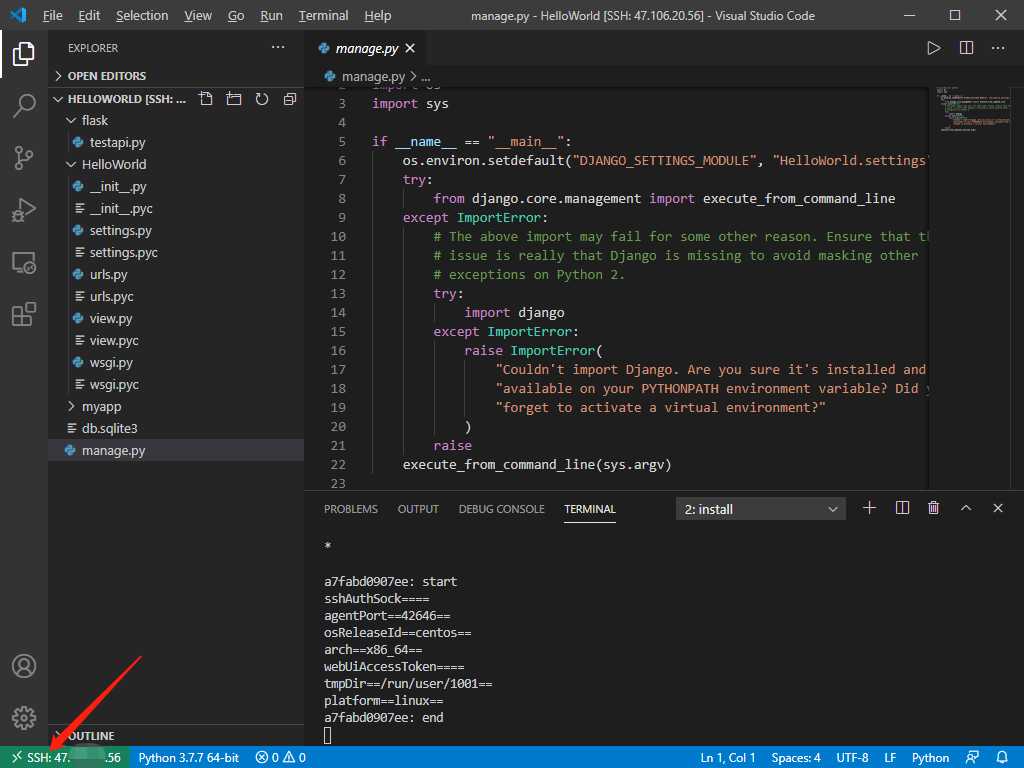Open the remote SSH indicator in status bar
This screenshot has width=1024, height=768.
tap(66, 758)
